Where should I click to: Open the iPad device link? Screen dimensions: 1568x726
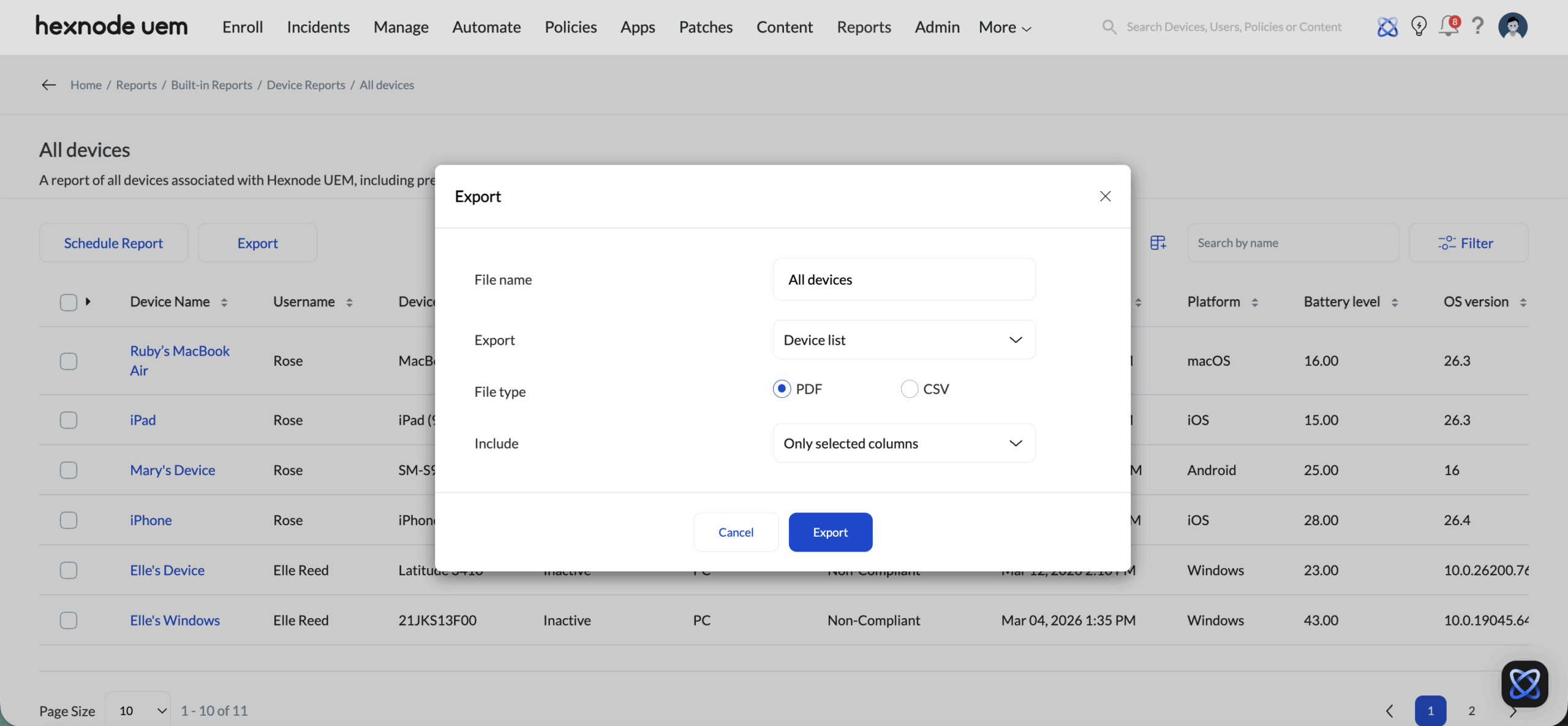click(x=143, y=420)
